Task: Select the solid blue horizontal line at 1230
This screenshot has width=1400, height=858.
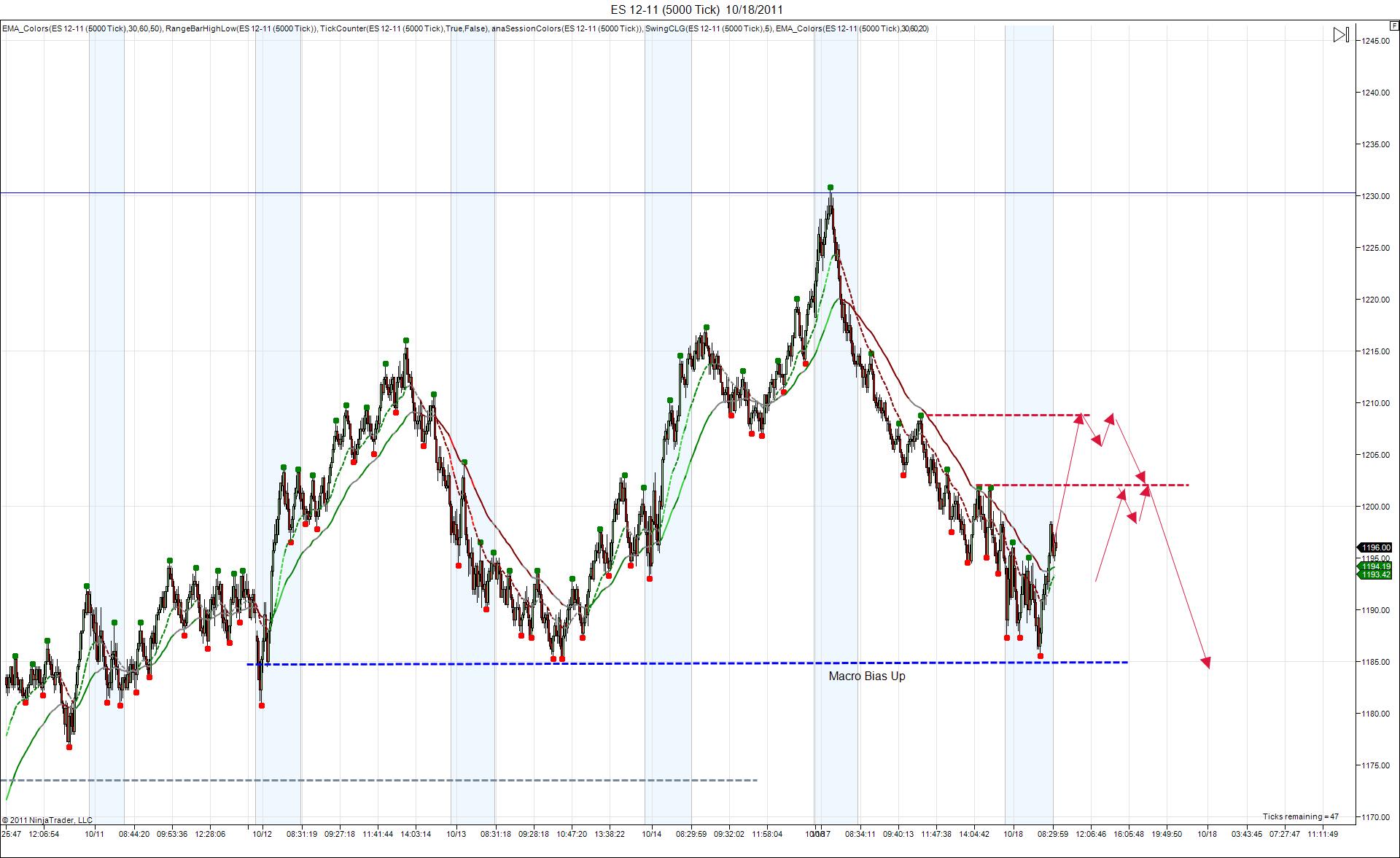Action: click(x=678, y=193)
